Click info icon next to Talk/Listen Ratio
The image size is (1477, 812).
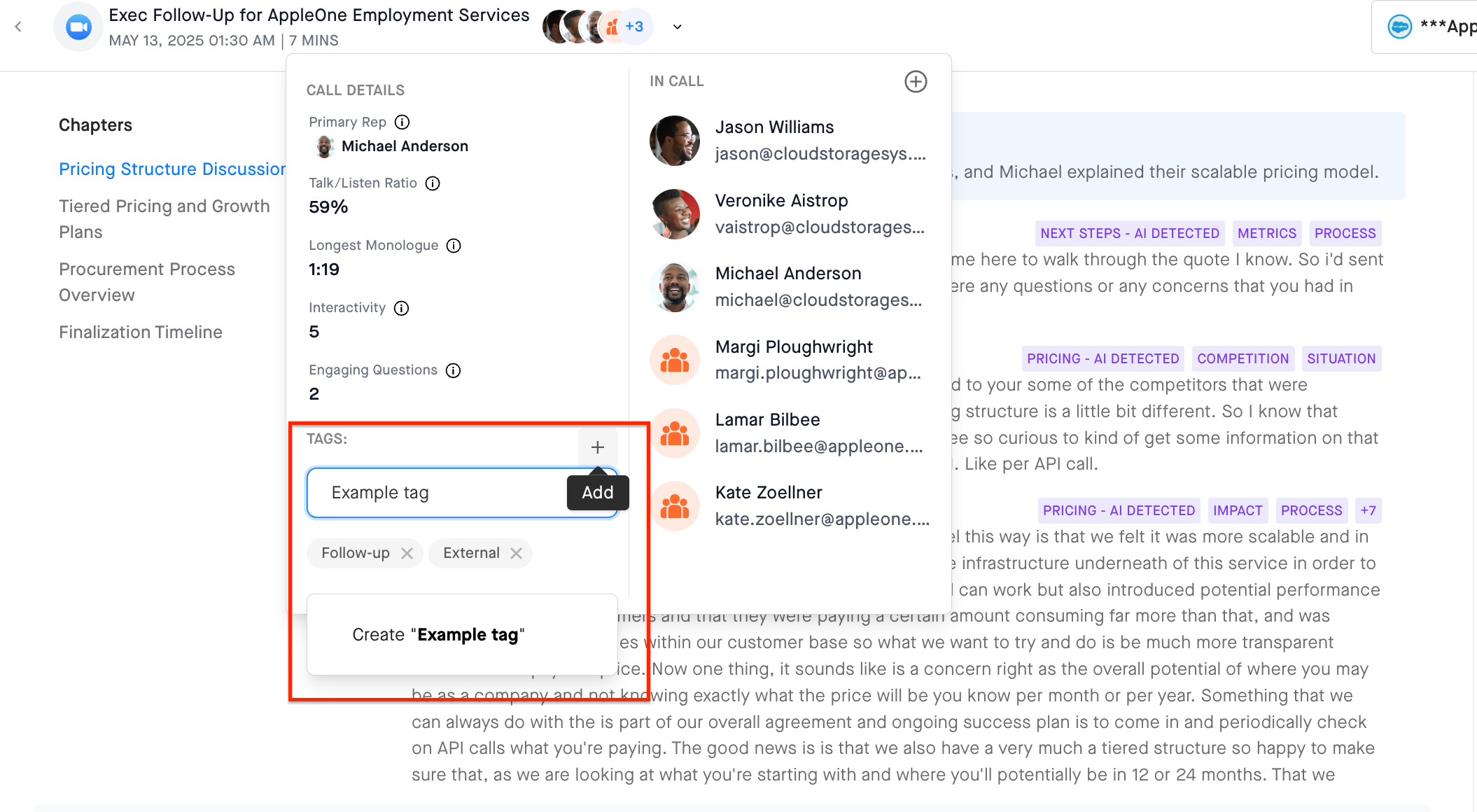tap(433, 183)
